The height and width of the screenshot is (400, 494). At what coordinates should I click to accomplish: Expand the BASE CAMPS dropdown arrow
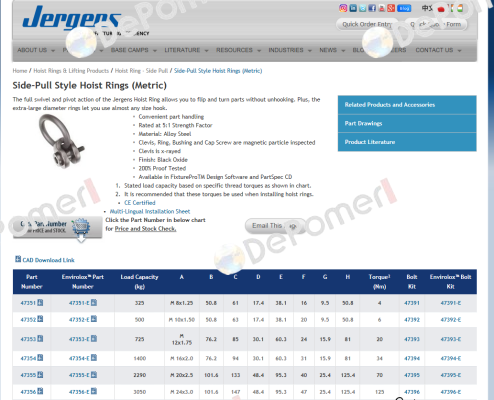coord(155,51)
